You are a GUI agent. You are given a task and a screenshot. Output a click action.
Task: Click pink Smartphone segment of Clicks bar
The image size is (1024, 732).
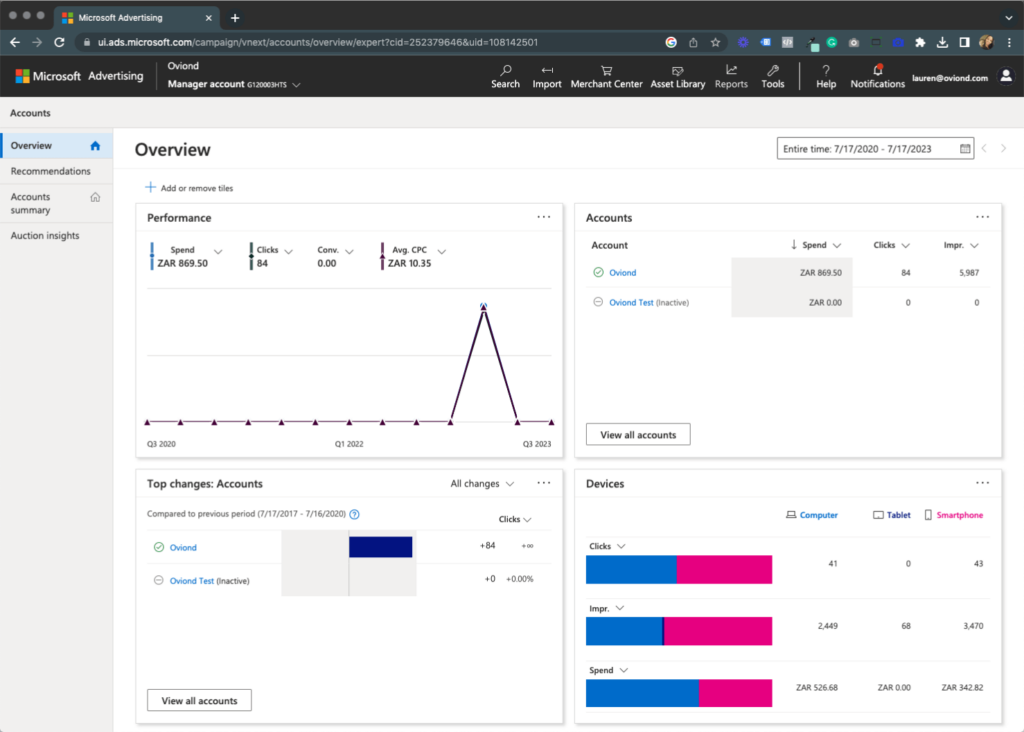pyautogui.click(x=724, y=569)
